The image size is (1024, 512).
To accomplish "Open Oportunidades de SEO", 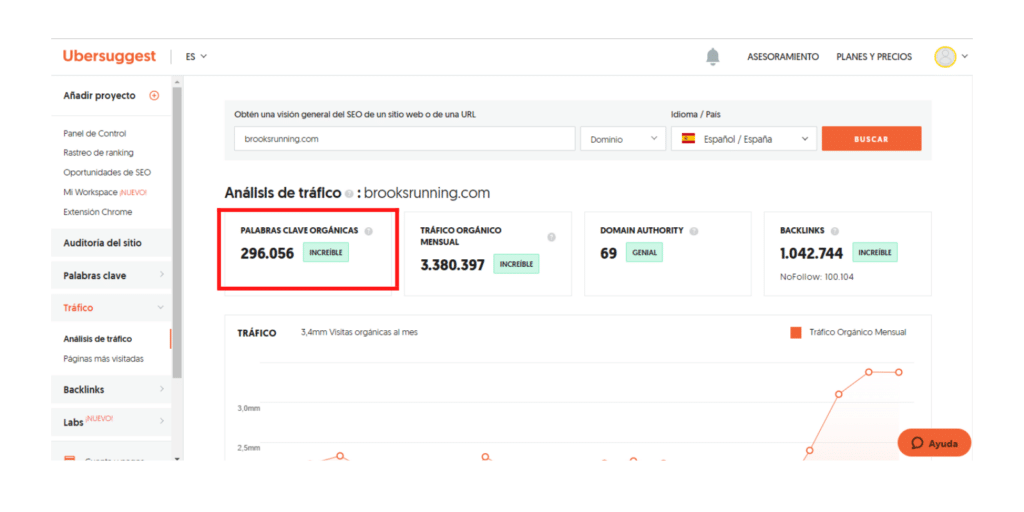I will [107, 172].
